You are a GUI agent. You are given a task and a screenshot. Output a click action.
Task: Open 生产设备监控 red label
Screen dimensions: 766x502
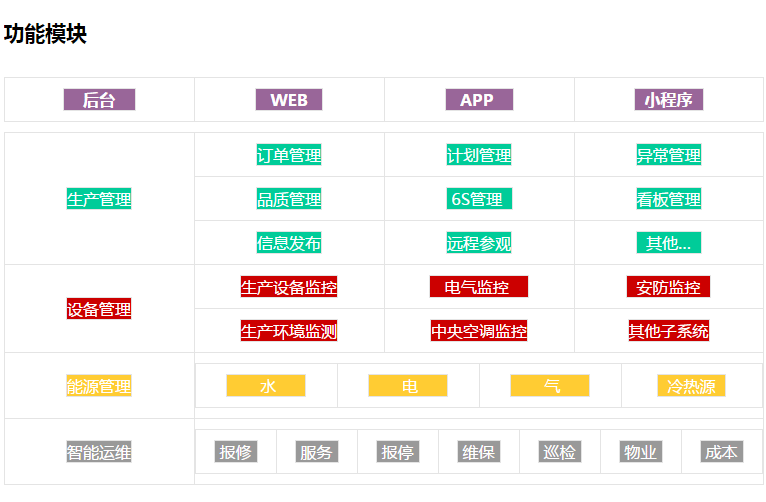(x=289, y=287)
